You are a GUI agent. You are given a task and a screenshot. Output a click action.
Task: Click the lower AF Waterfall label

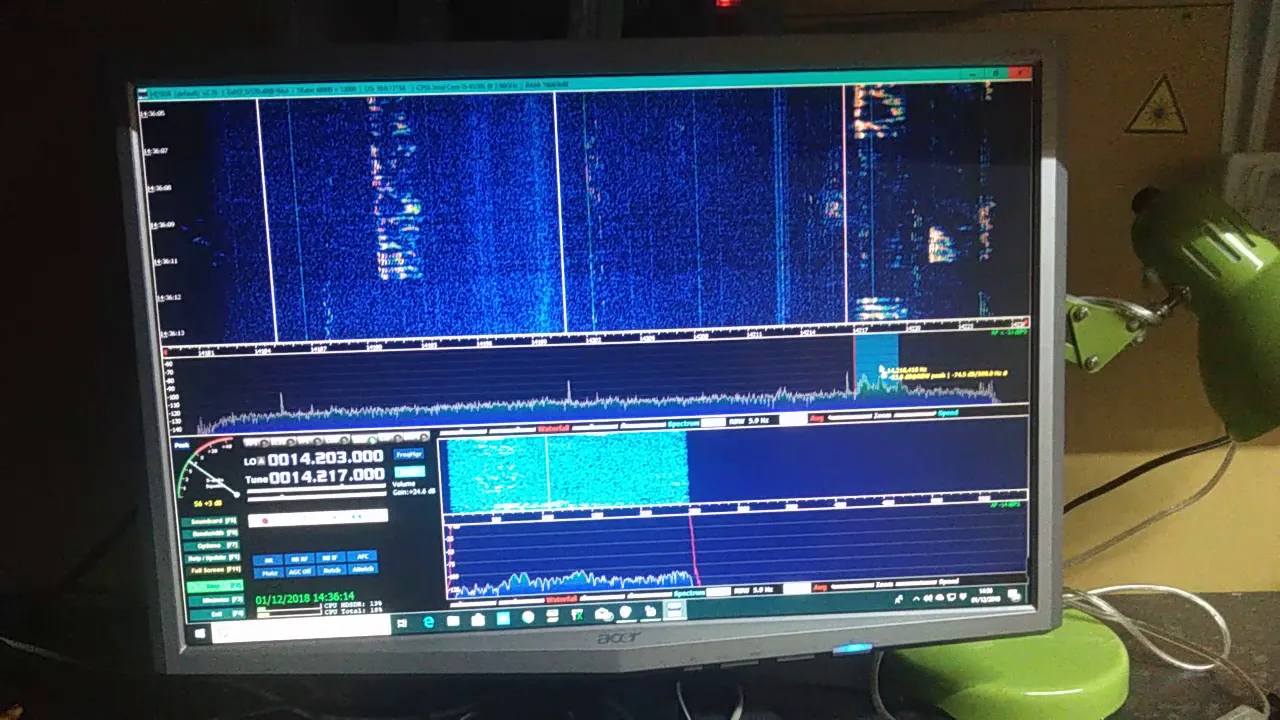pyautogui.click(x=562, y=599)
